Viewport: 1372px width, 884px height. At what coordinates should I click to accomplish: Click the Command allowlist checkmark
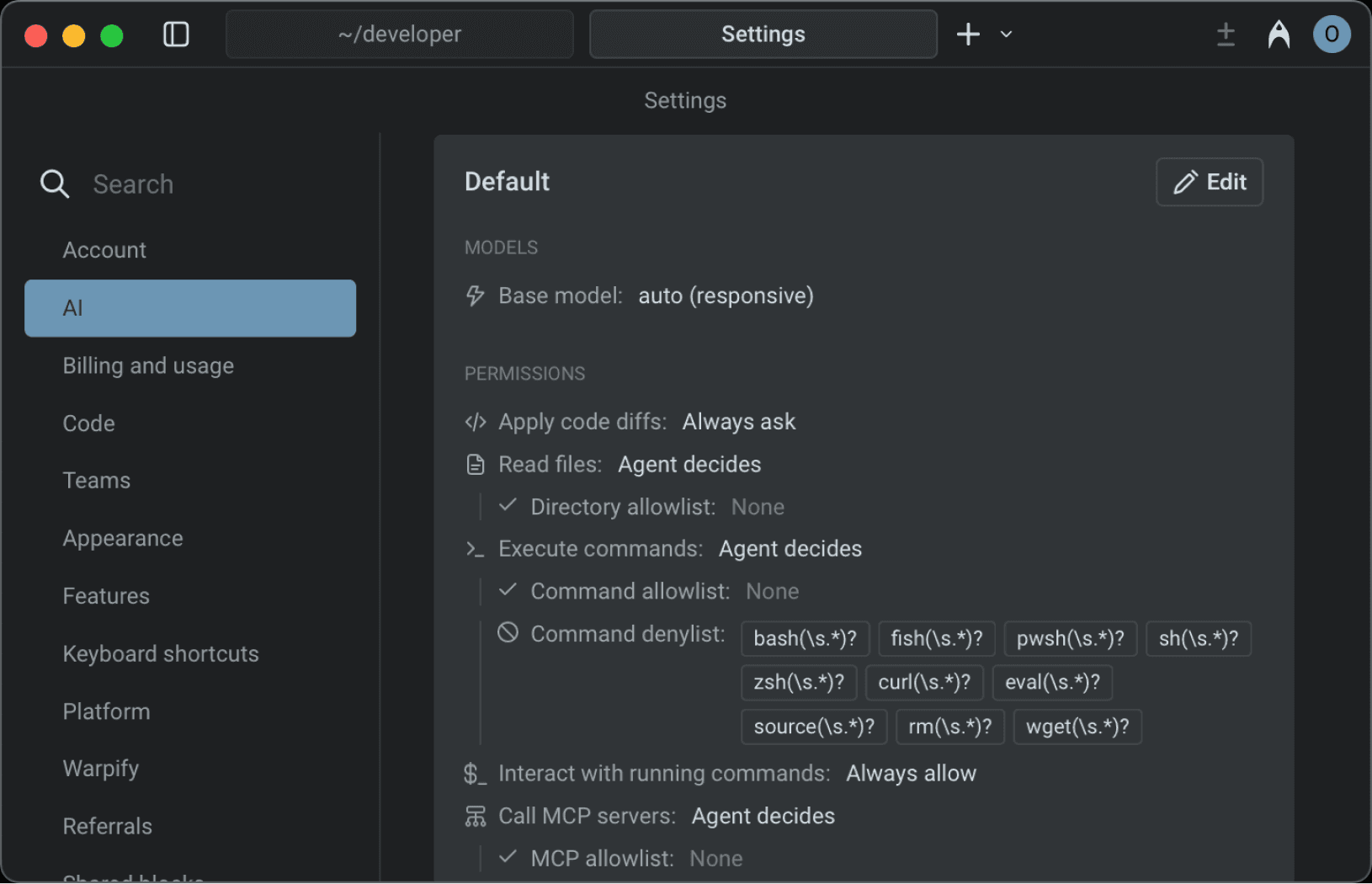pyautogui.click(x=508, y=590)
